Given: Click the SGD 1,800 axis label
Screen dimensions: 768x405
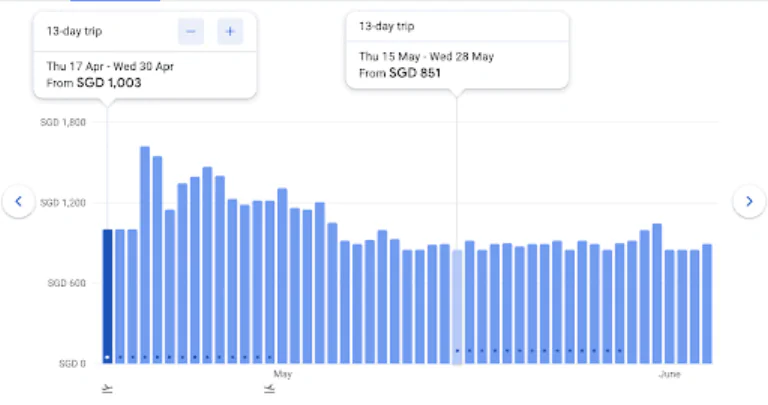Looking at the screenshot, I should (x=62, y=122).
